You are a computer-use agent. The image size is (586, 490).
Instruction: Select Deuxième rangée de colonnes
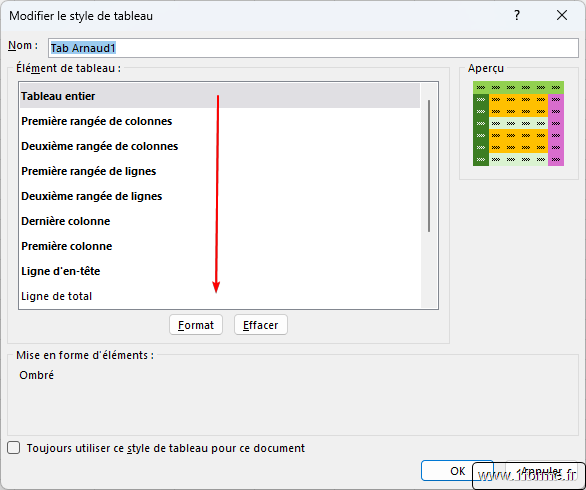point(220,146)
